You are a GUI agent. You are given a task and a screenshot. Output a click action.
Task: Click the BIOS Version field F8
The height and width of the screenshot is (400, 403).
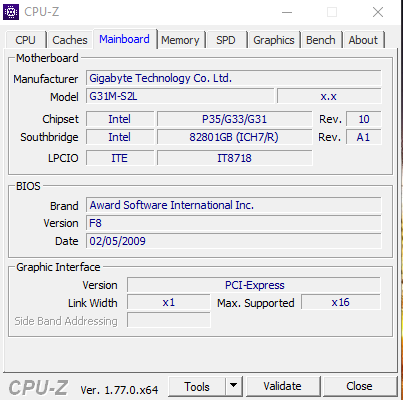[234, 223]
